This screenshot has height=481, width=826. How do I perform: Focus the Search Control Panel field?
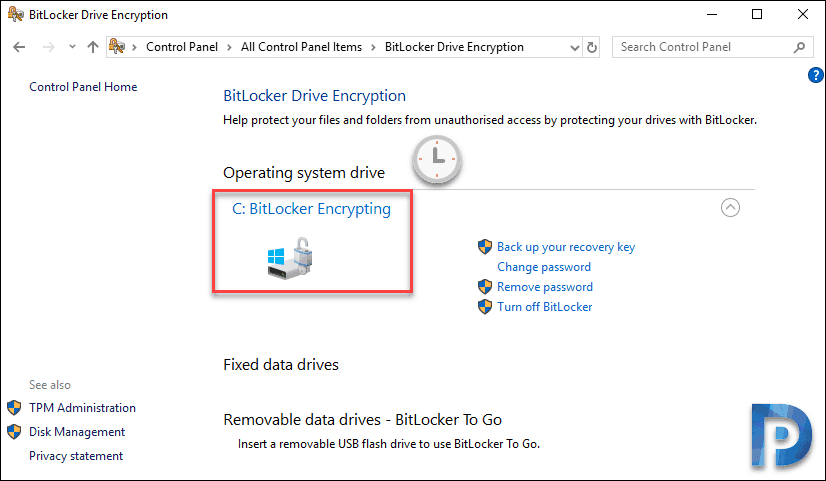[x=704, y=47]
